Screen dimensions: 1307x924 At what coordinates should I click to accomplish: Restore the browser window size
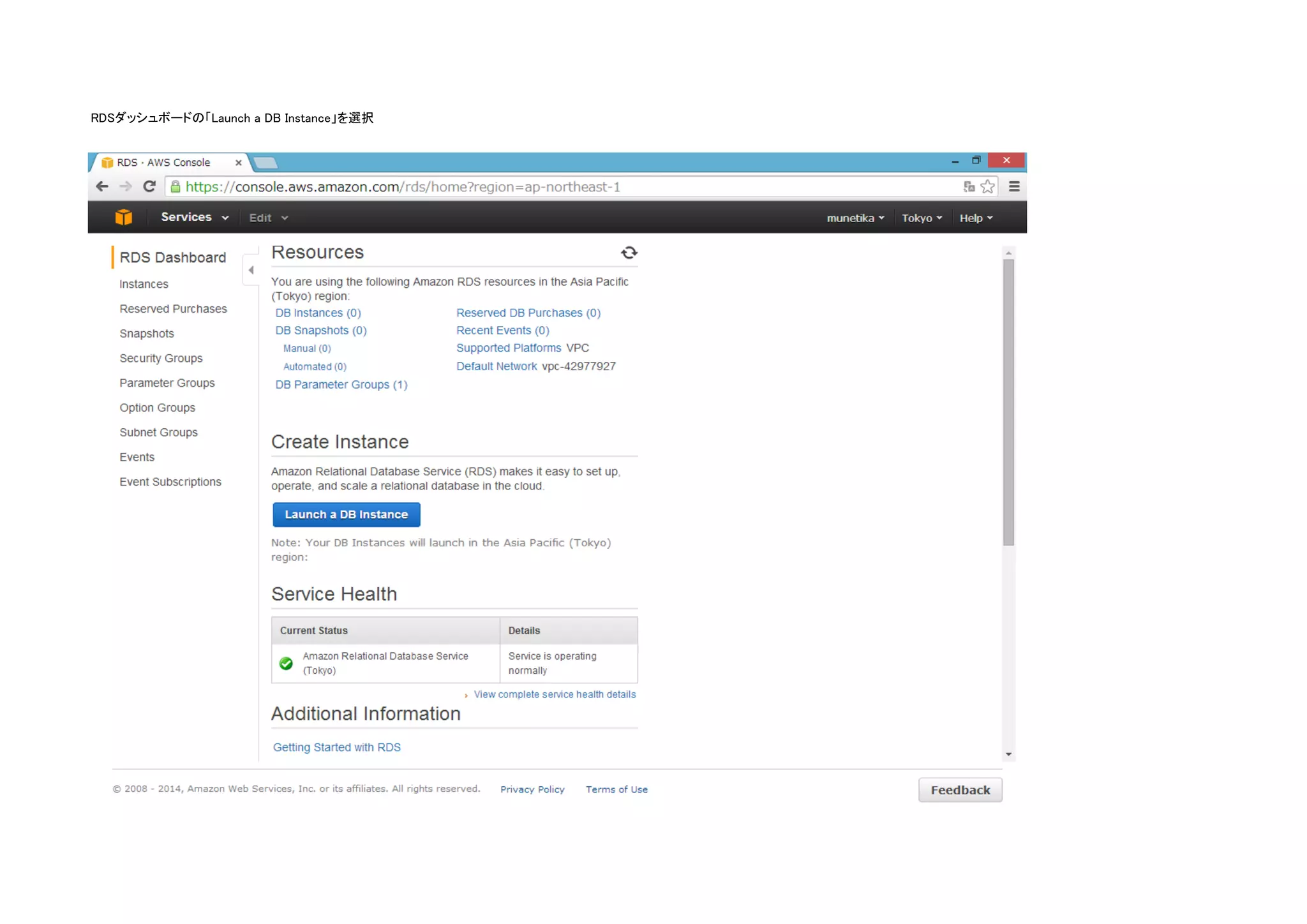tap(976, 161)
